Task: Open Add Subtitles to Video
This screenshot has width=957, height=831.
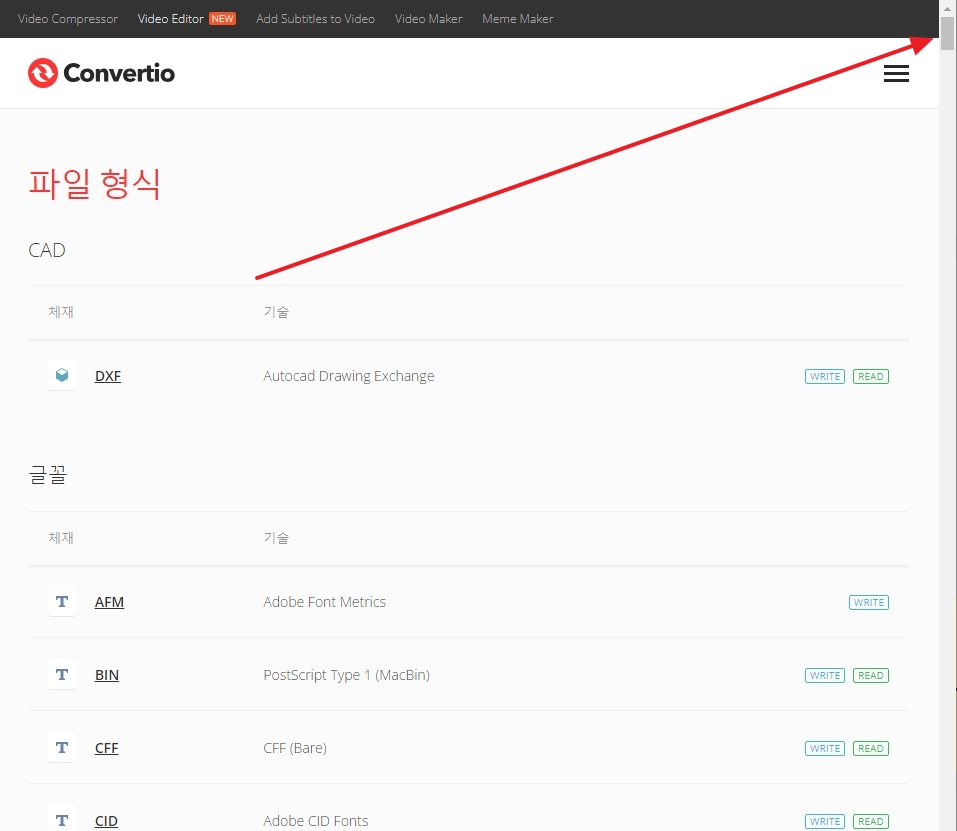Action: click(x=316, y=19)
